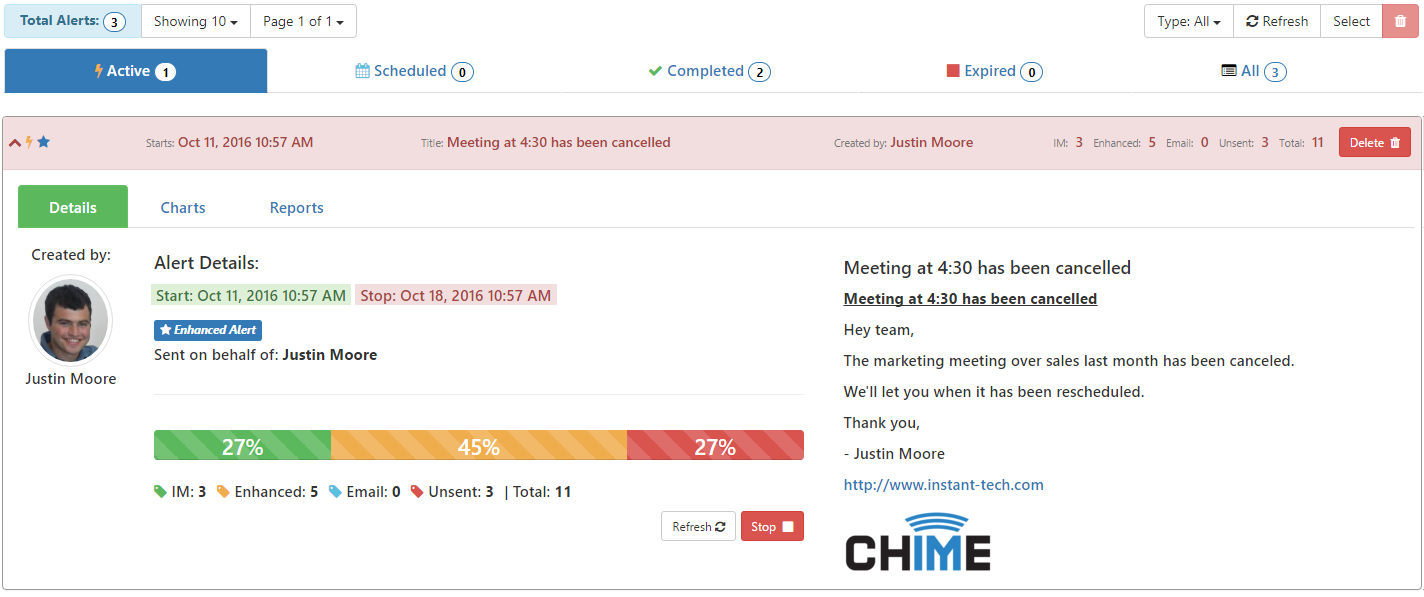
Task: Stop the active alert
Action: [x=772, y=527]
